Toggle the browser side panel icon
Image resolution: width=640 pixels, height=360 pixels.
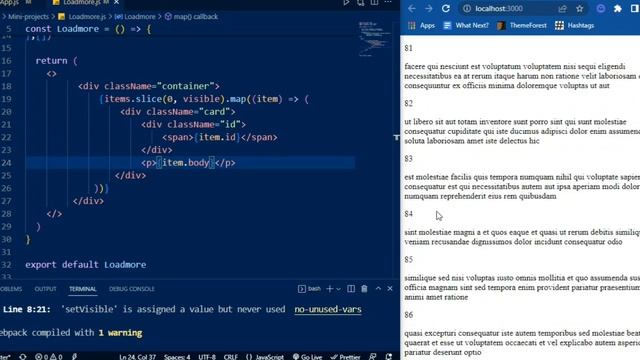pyautogui.click(x=635, y=9)
